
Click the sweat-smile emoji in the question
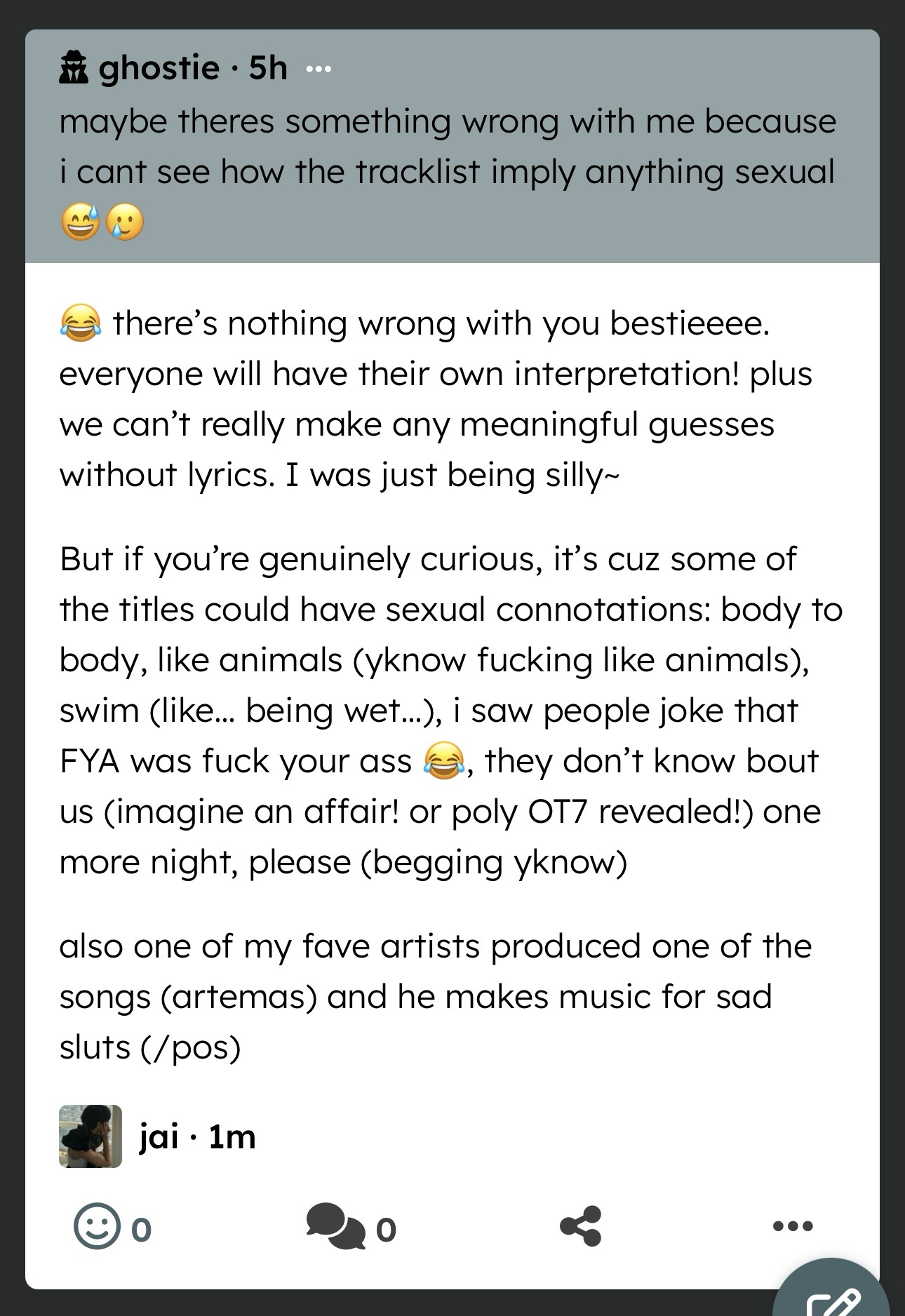(79, 224)
